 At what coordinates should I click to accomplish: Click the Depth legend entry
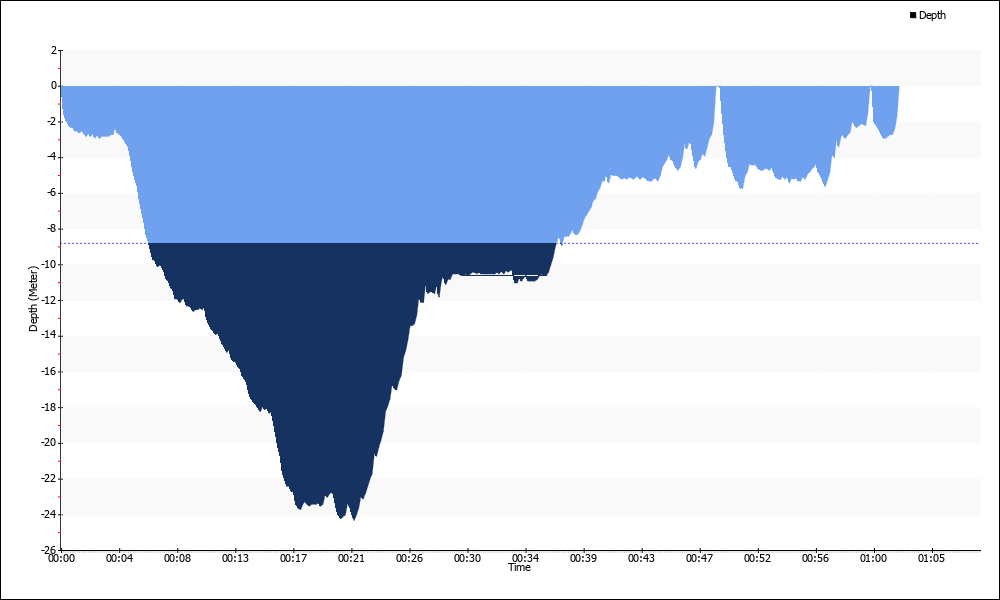pyautogui.click(x=928, y=15)
